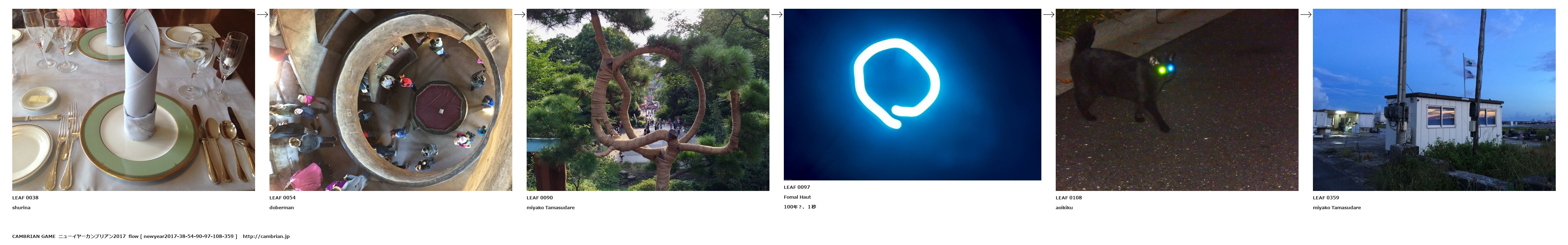Click author name aoikiku
The image size is (1568, 245).
(1064, 208)
